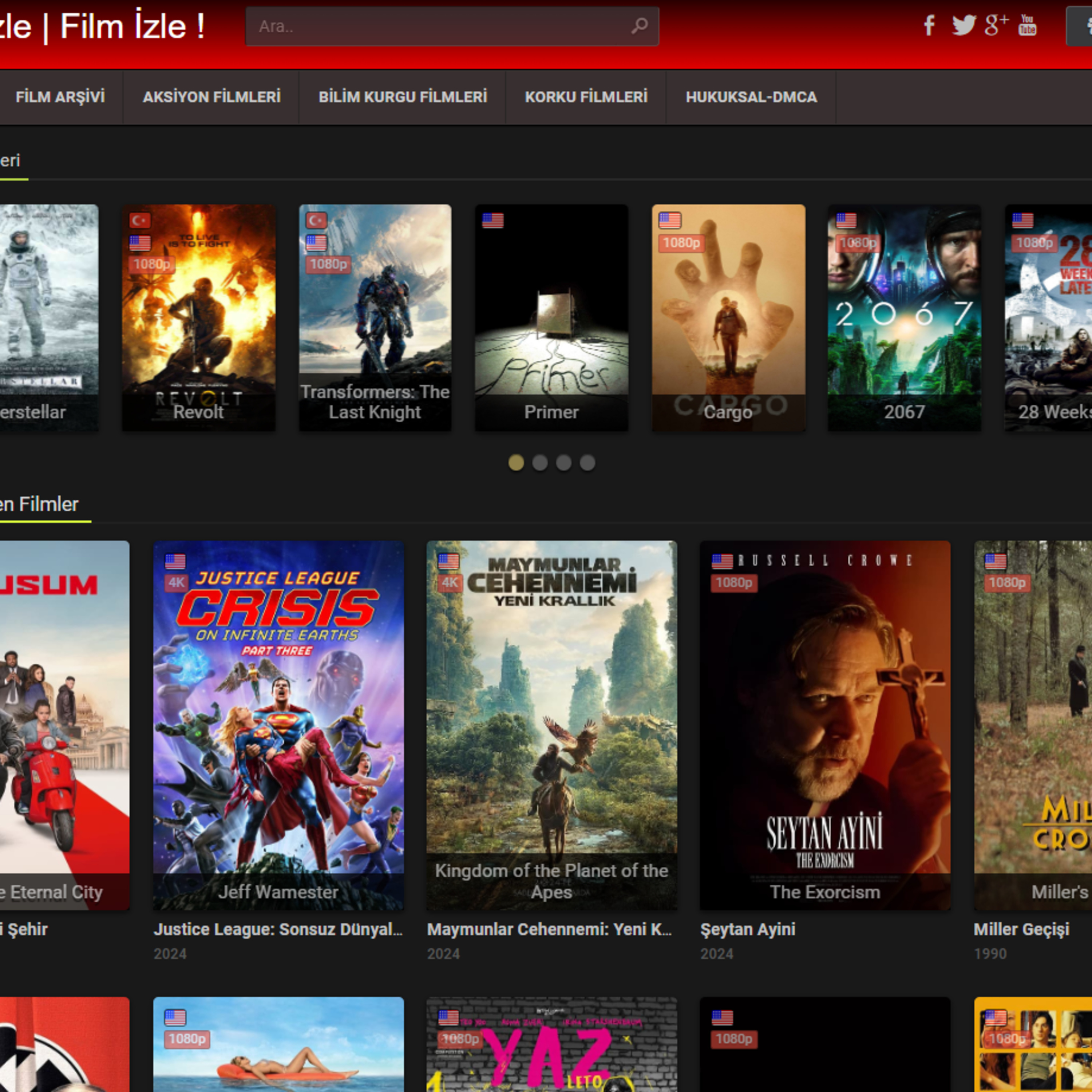Click the 4K badge on Justice League poster
This screenshot has width=1092, height=1092.
pyautogui.click(x=176, y=583)
